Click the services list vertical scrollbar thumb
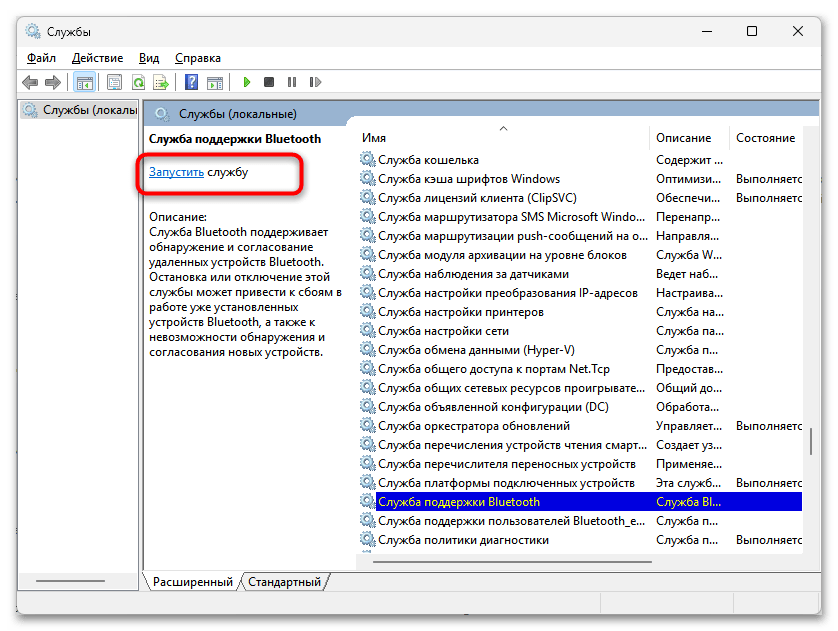 [x=811, y=441]
